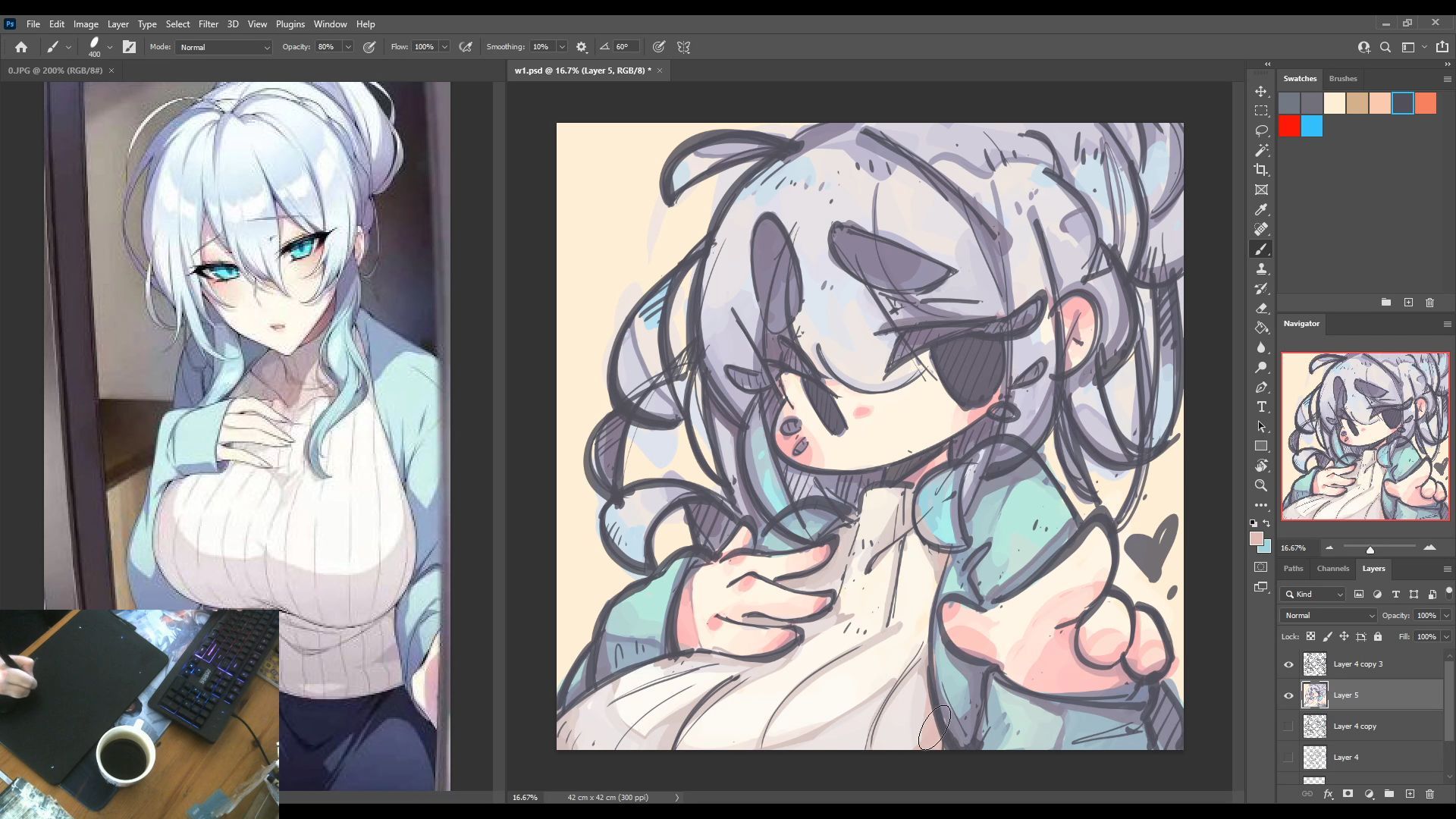
Task: Toggle pressure for size button
Action: point(659,47)
